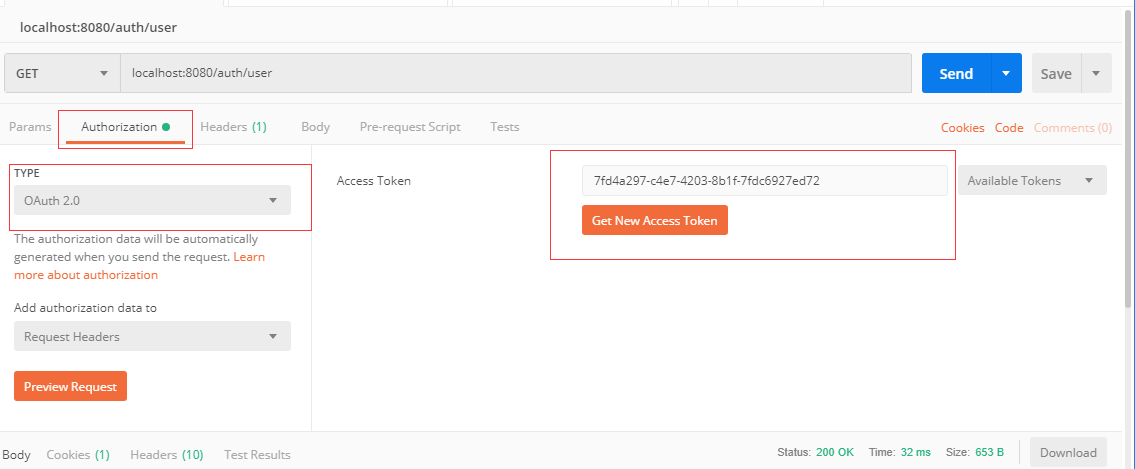Click the request URL field
The width and height of the screenshot is (1135, 469).
point(515,73)
